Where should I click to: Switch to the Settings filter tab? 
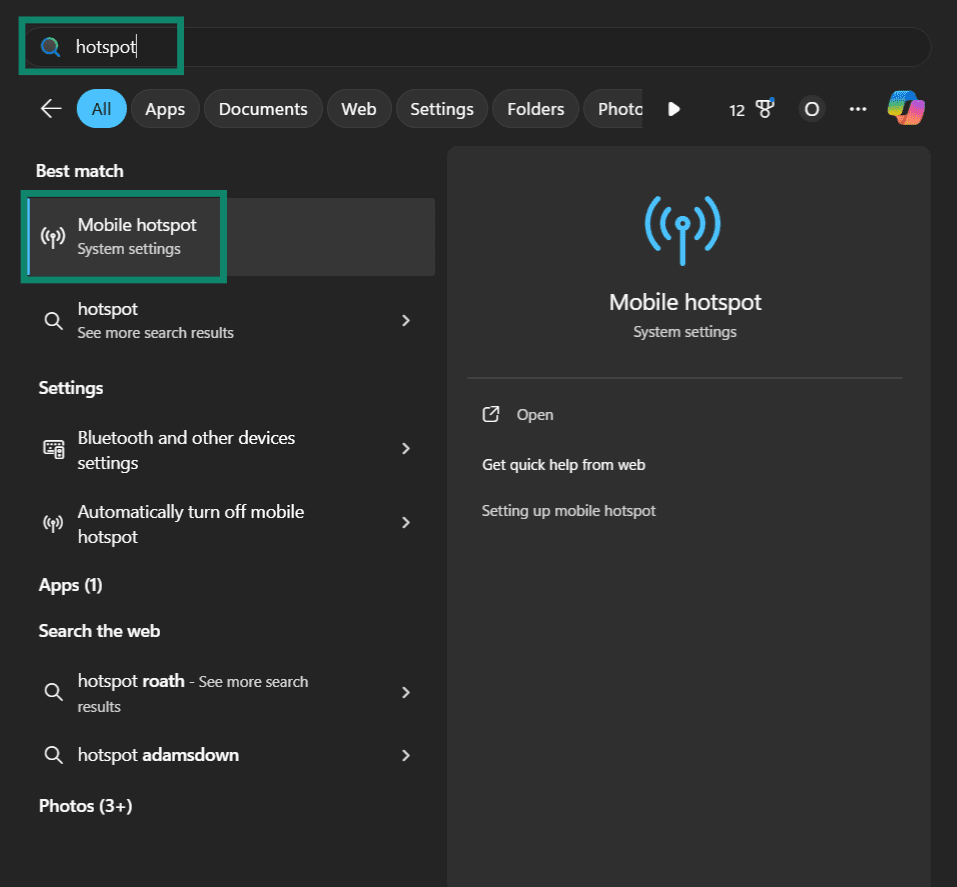(441, 109)
